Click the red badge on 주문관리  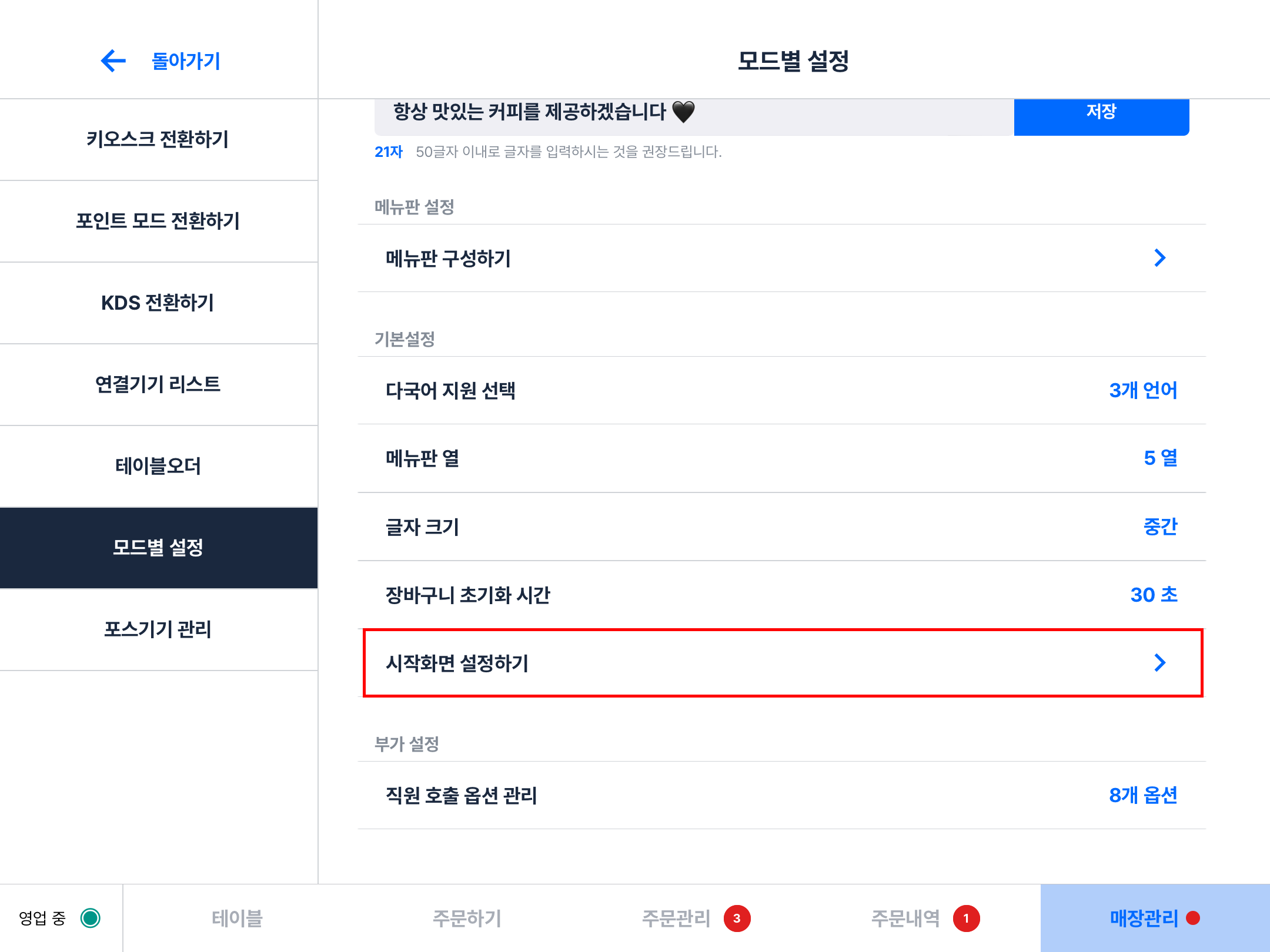click(737, 919)
